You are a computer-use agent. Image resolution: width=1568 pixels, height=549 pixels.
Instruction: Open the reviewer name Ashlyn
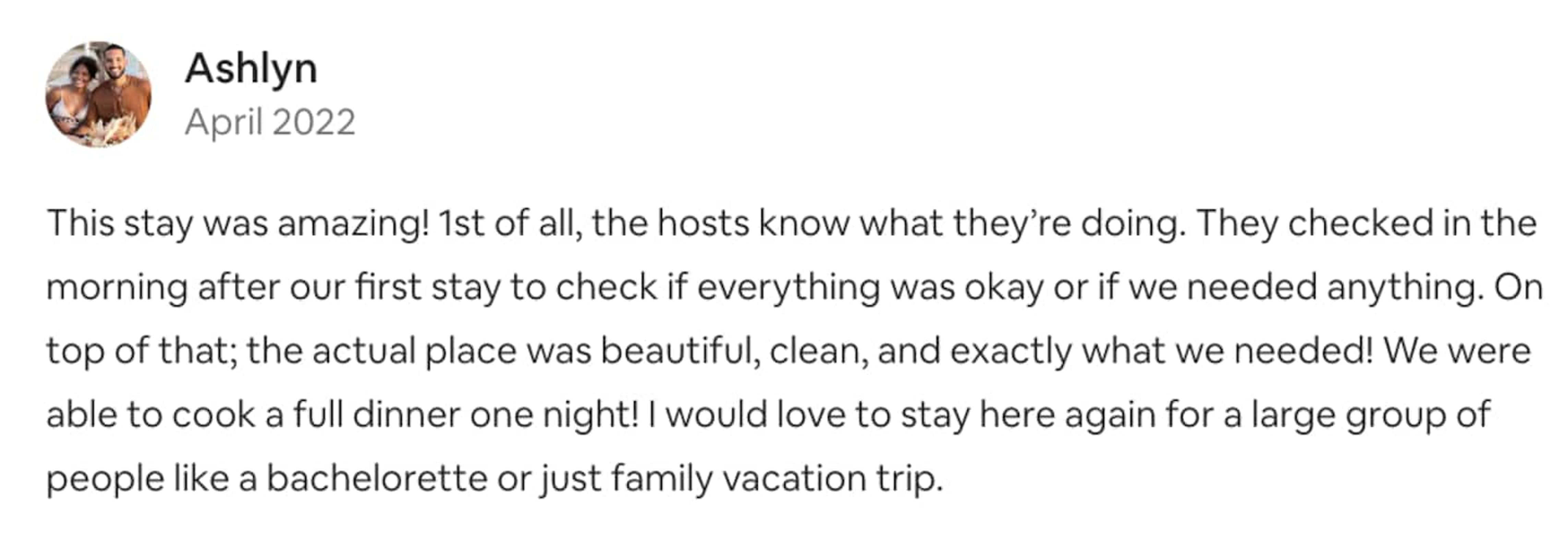tap(251, 68)
